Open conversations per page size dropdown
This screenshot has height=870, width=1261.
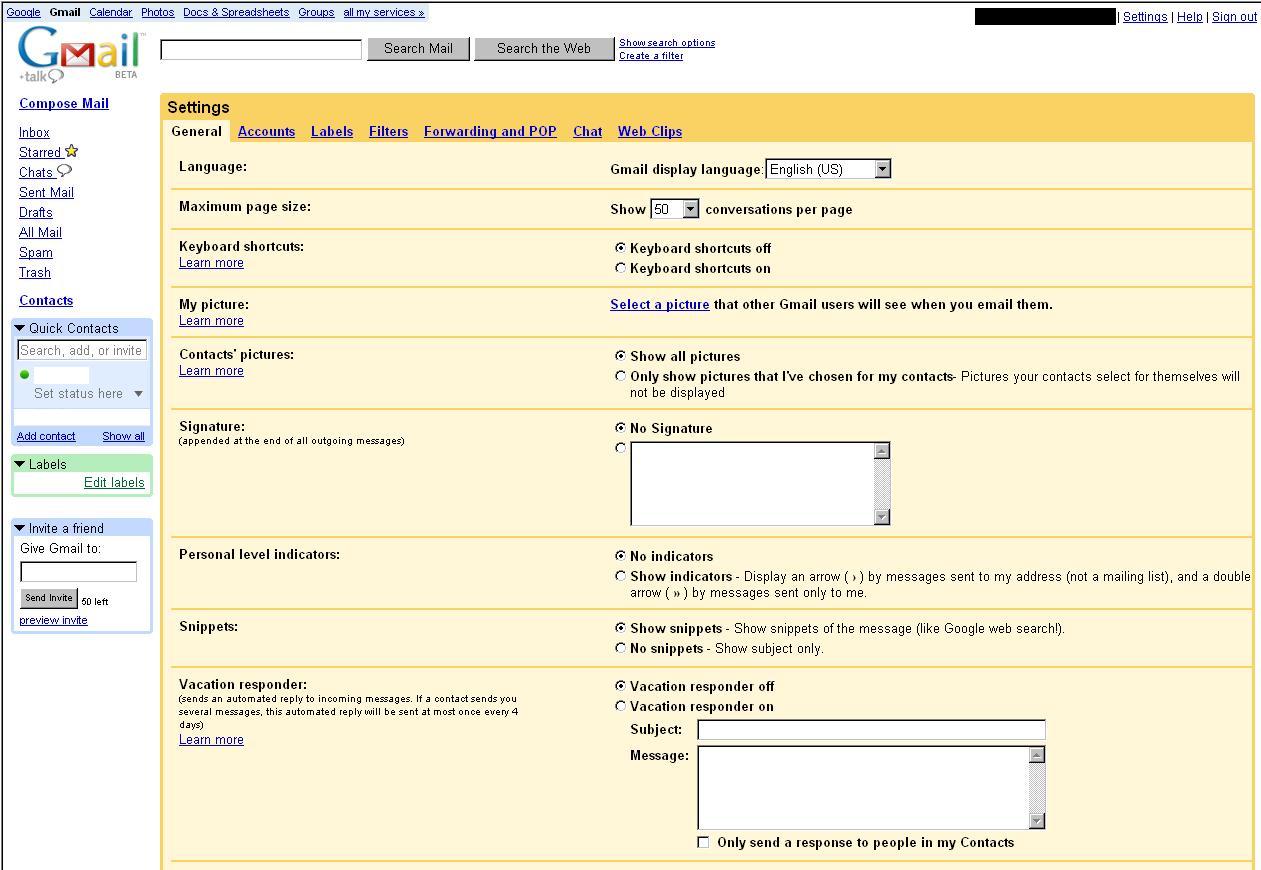[690, 209]
